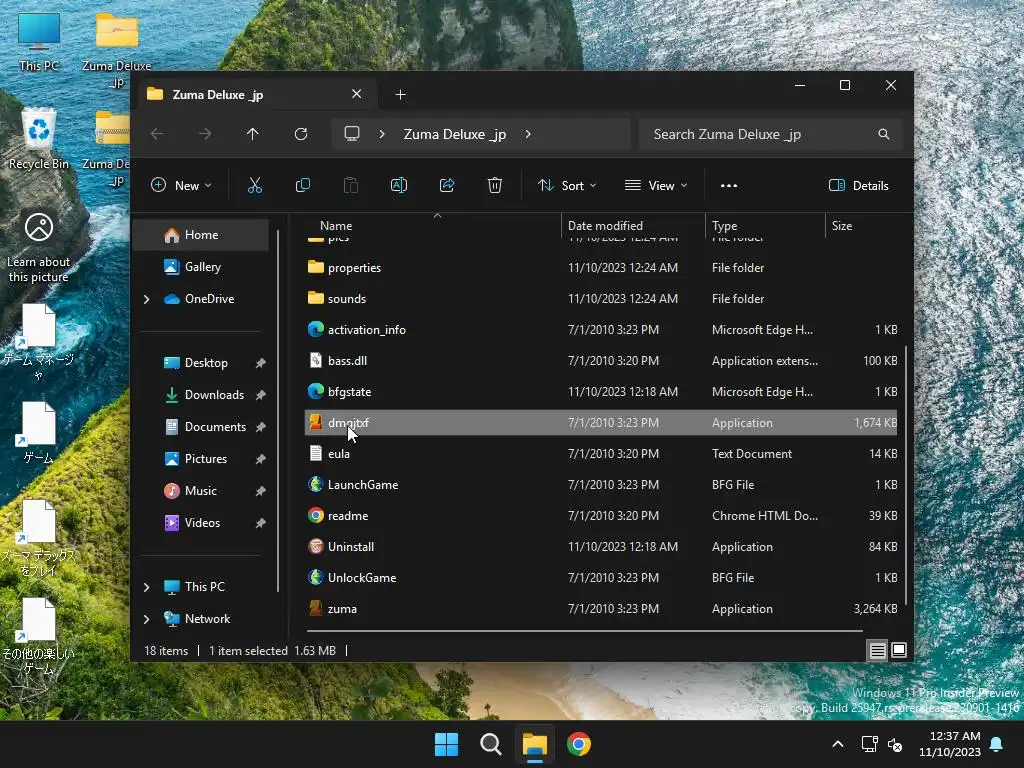Go forward with the right arrow
The height and width of the screenshot is (768, 1024).
pyautogui.click(x=205, y=134)
